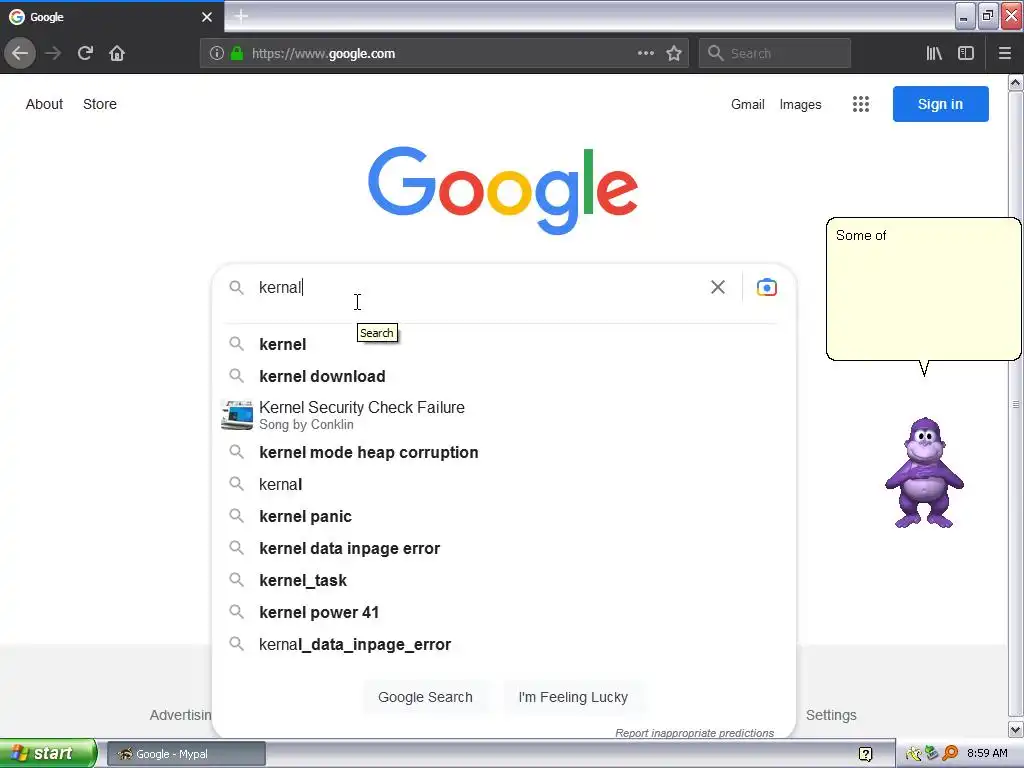This screenshot has width=1024, height=768.
Task: Close the Google tab
Action: click(x=207, y=17)
